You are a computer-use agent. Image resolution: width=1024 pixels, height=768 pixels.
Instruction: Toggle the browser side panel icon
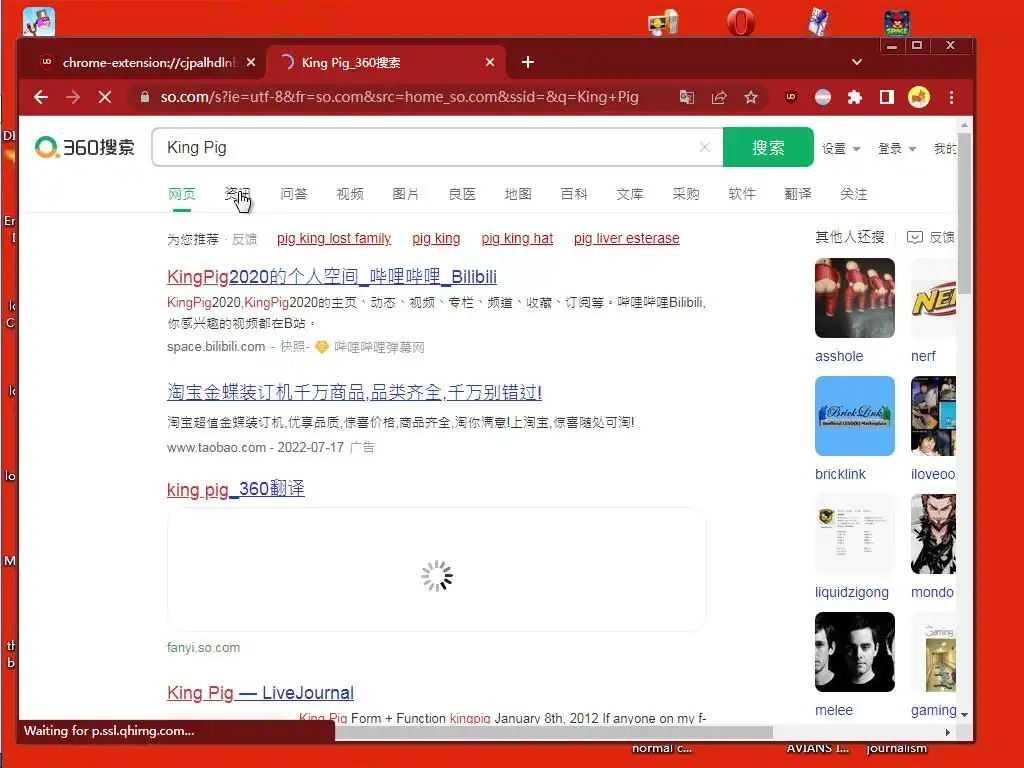[886, 97]
